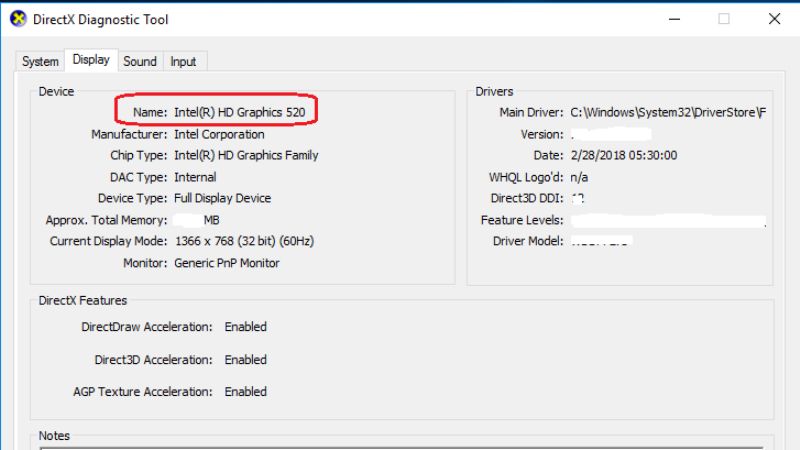Click the Current Display Mode: label
The image size is (800, 450).
[108, 241]
